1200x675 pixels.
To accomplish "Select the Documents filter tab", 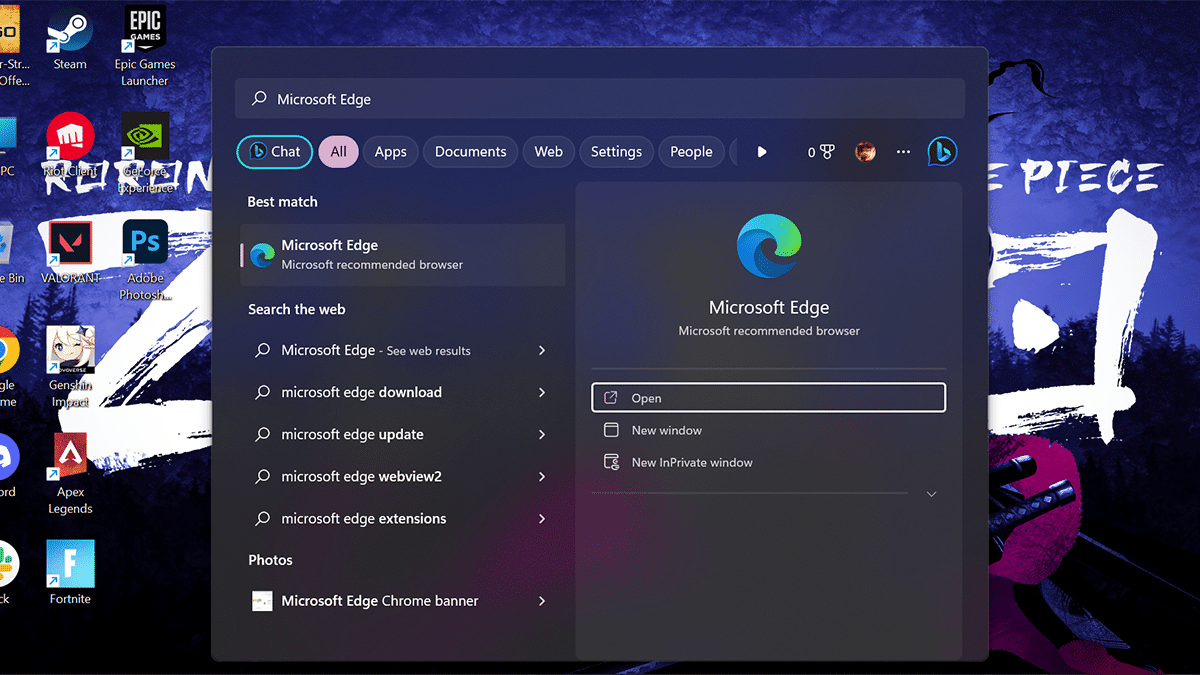I will point(470,152).
